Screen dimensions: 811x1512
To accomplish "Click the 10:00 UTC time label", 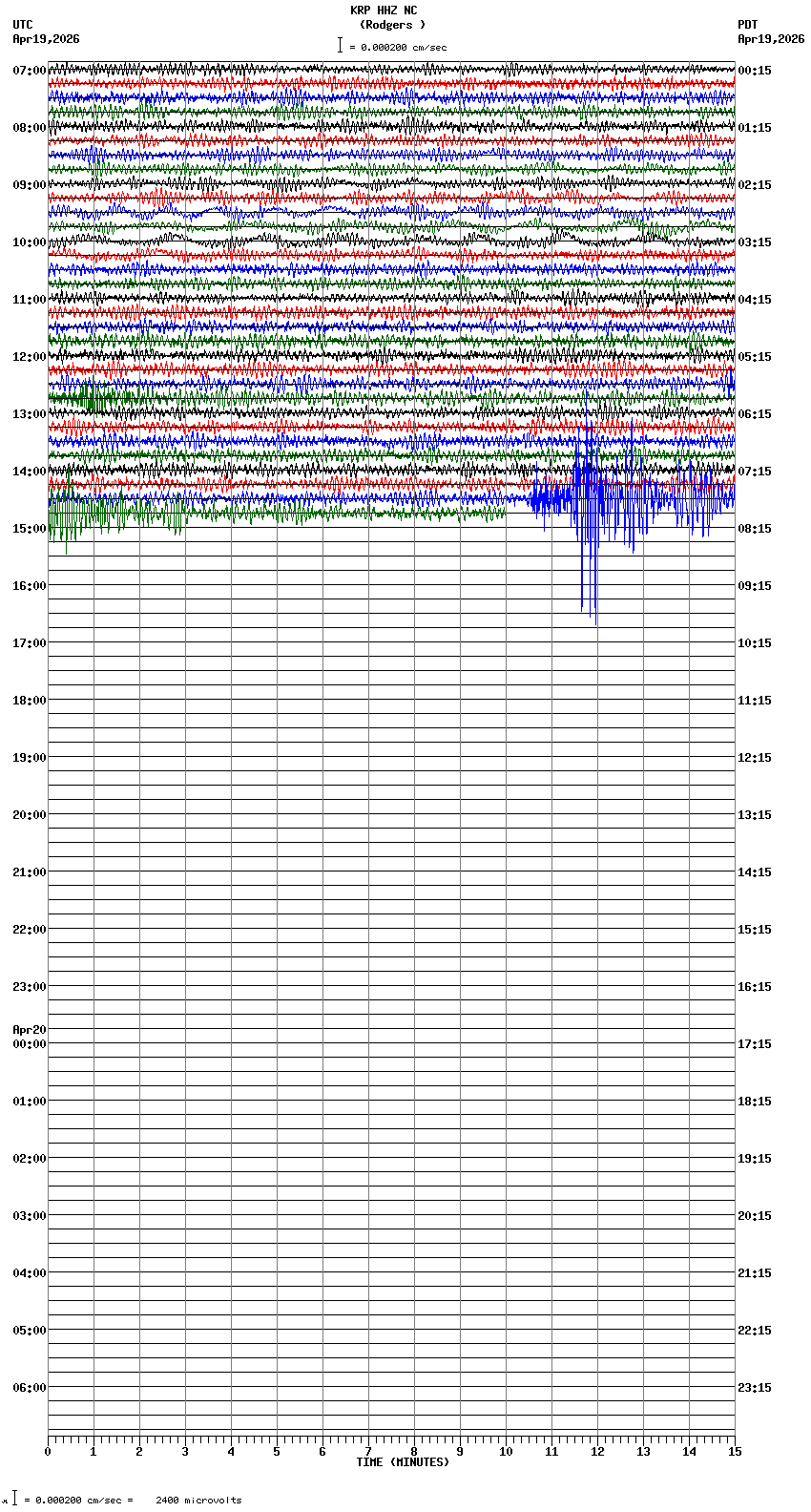I will (30, 242).
